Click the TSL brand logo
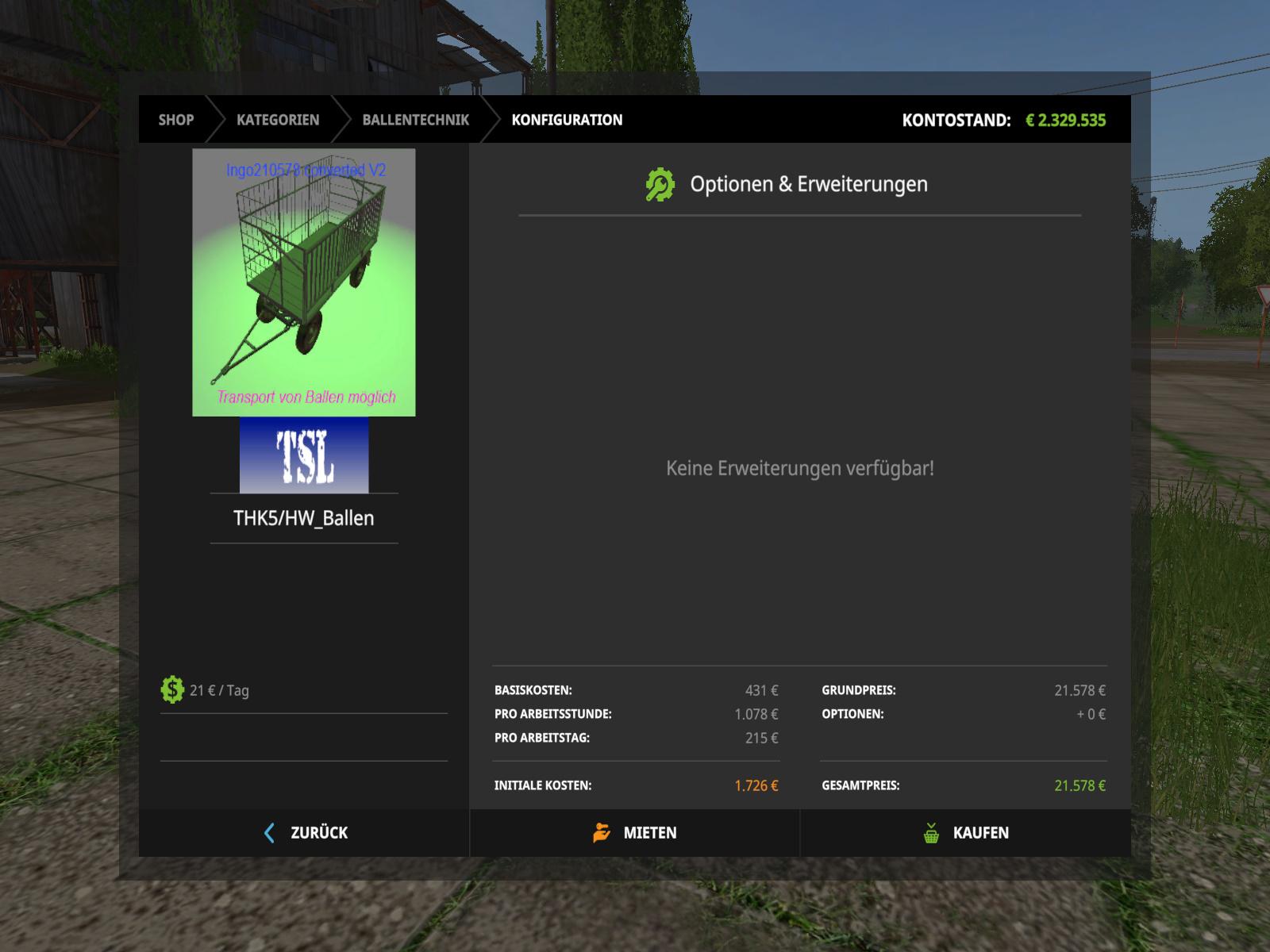Image resolution: width=1270 pixels, height=952 pixels. pyautogui.click(x=304, y=455)
